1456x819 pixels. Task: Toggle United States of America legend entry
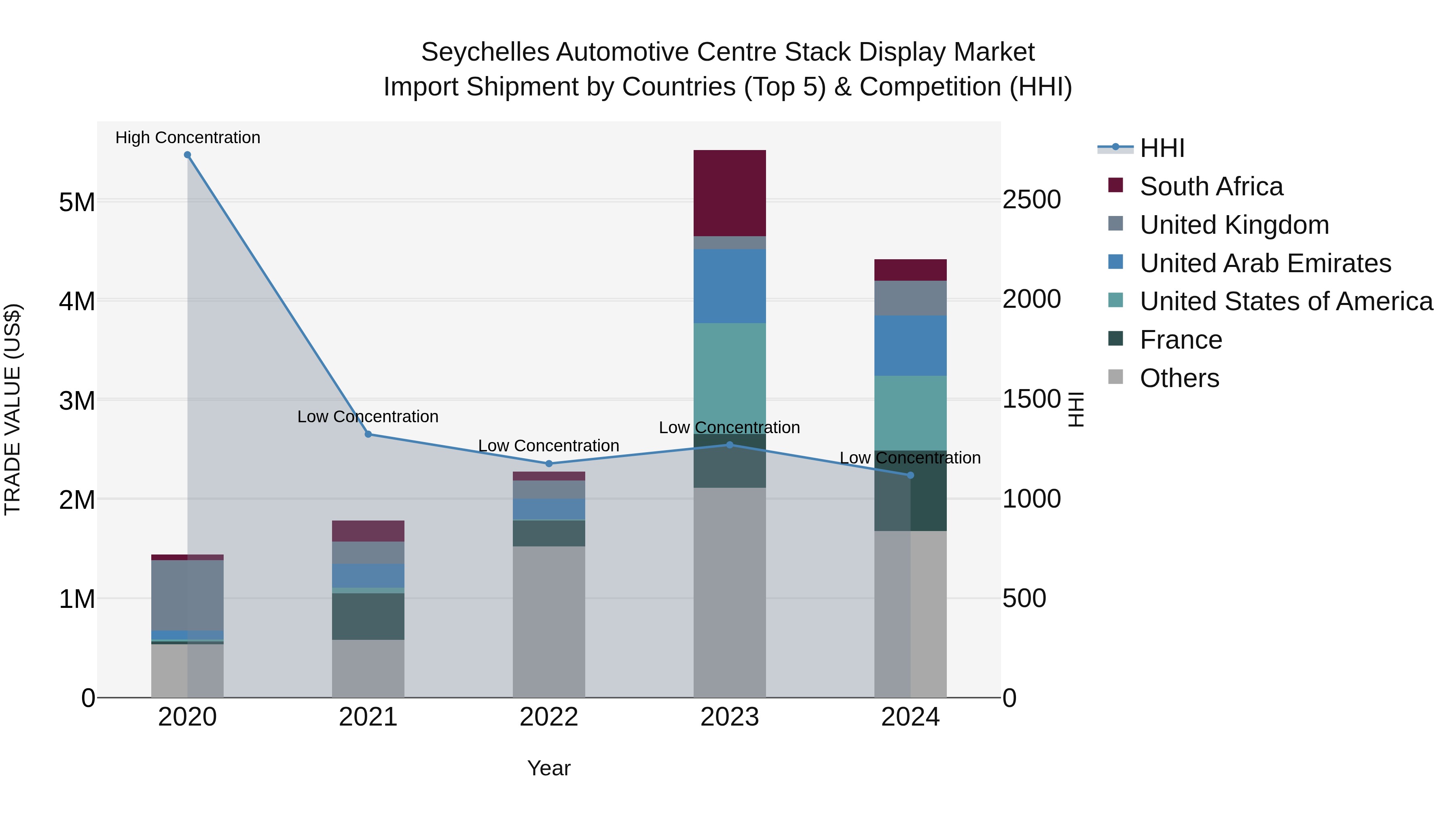coord(1271,301)
